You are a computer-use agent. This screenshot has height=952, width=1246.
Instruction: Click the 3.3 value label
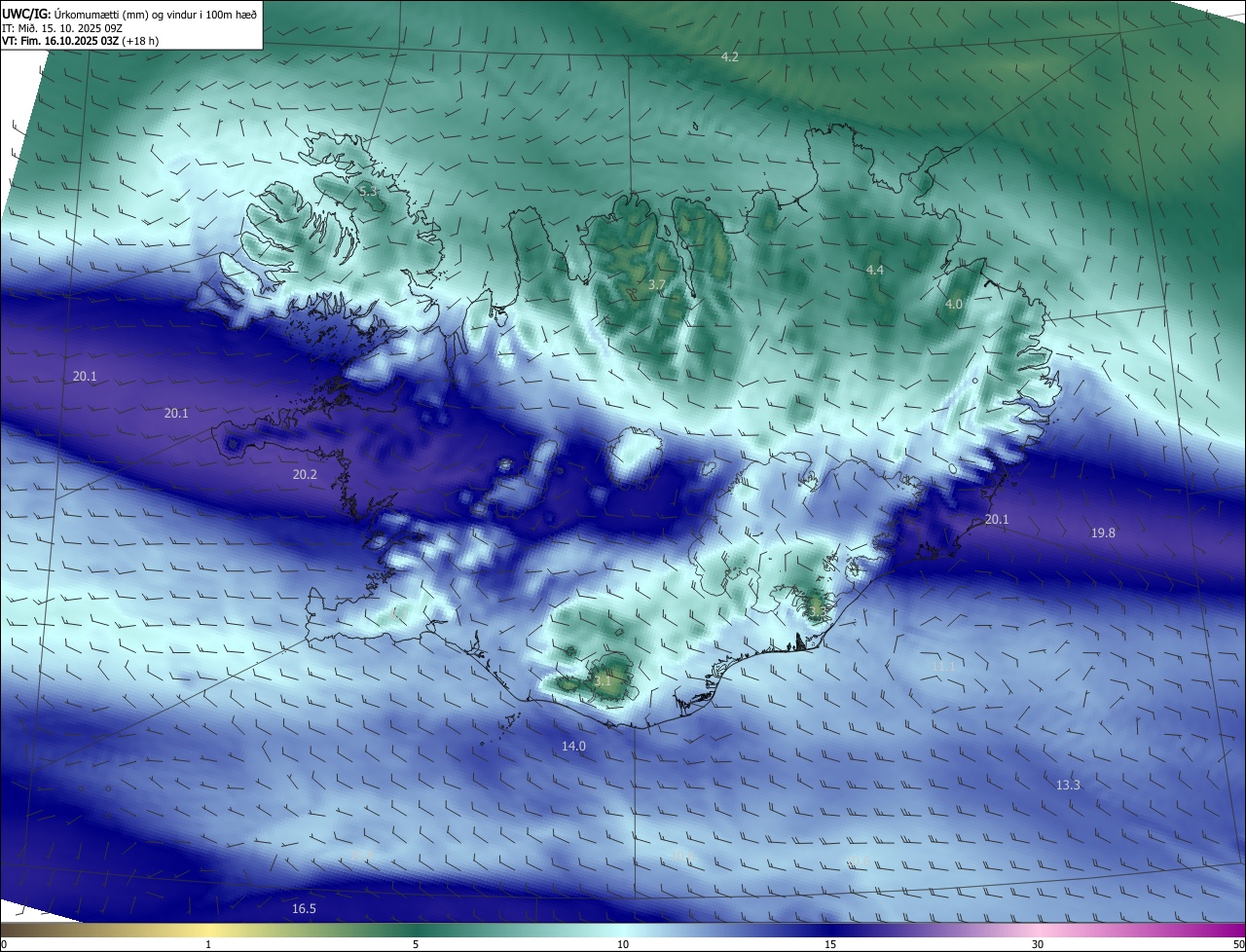click(x=818, y=610)
